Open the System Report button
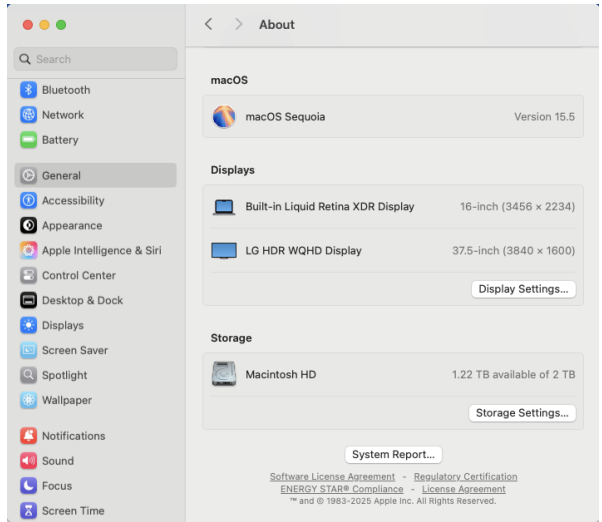This screenshot has width=602, height=522. (393, 454)
